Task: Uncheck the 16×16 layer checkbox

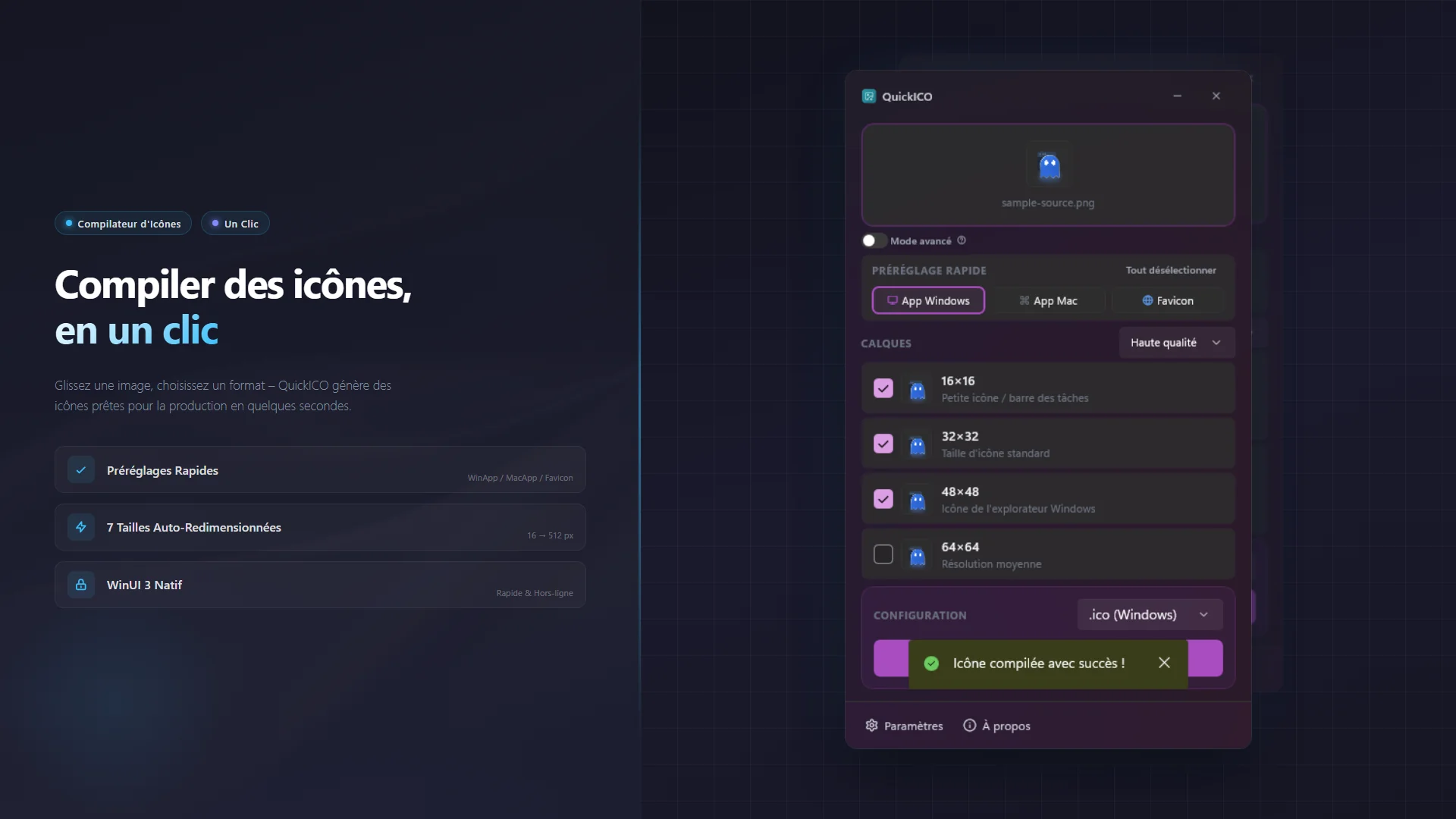Action: [x=883, y=388]
